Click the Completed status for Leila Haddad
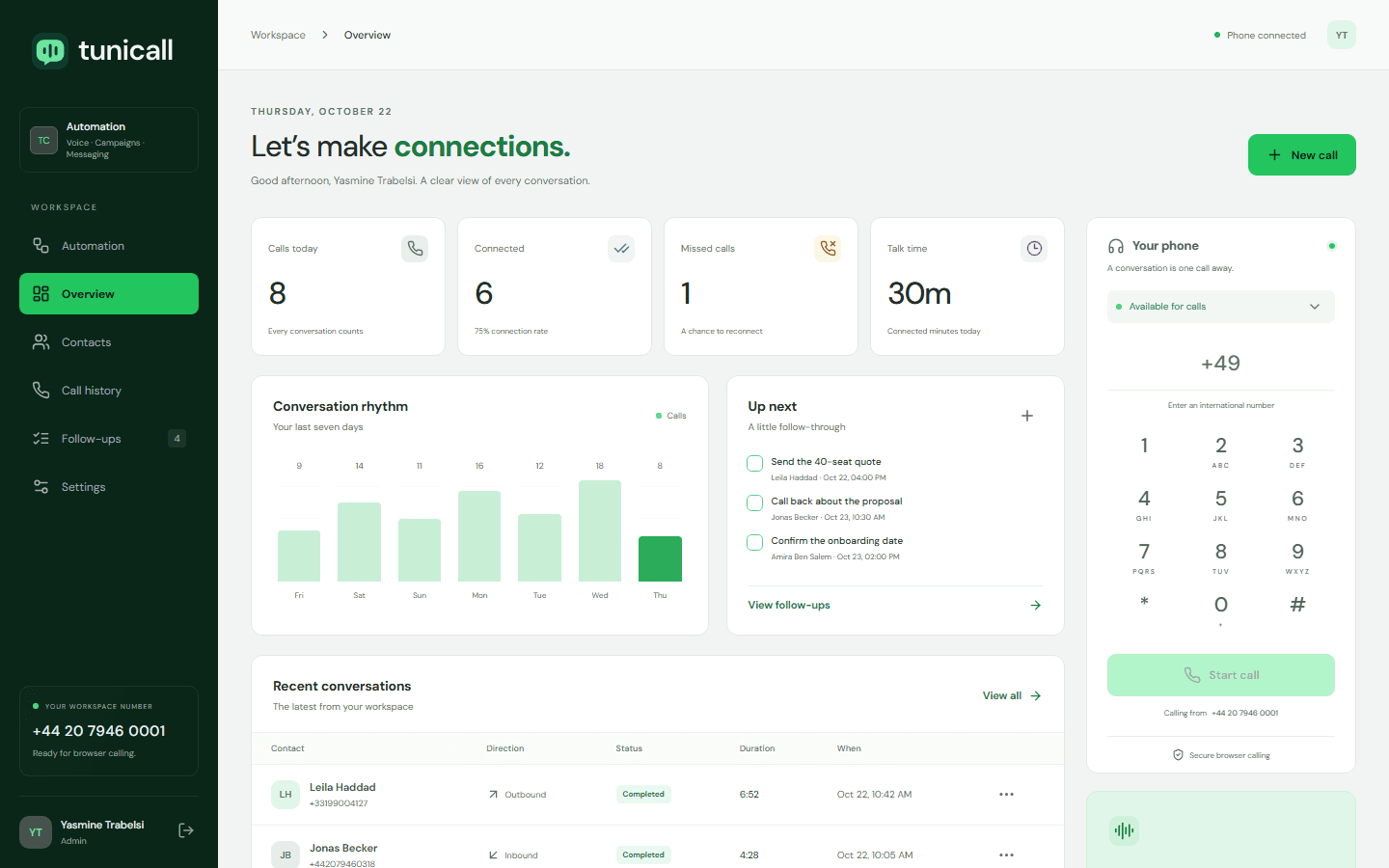Image resolution: width=1389 pixels, height=868 pixels. click(x=643, y=795)
